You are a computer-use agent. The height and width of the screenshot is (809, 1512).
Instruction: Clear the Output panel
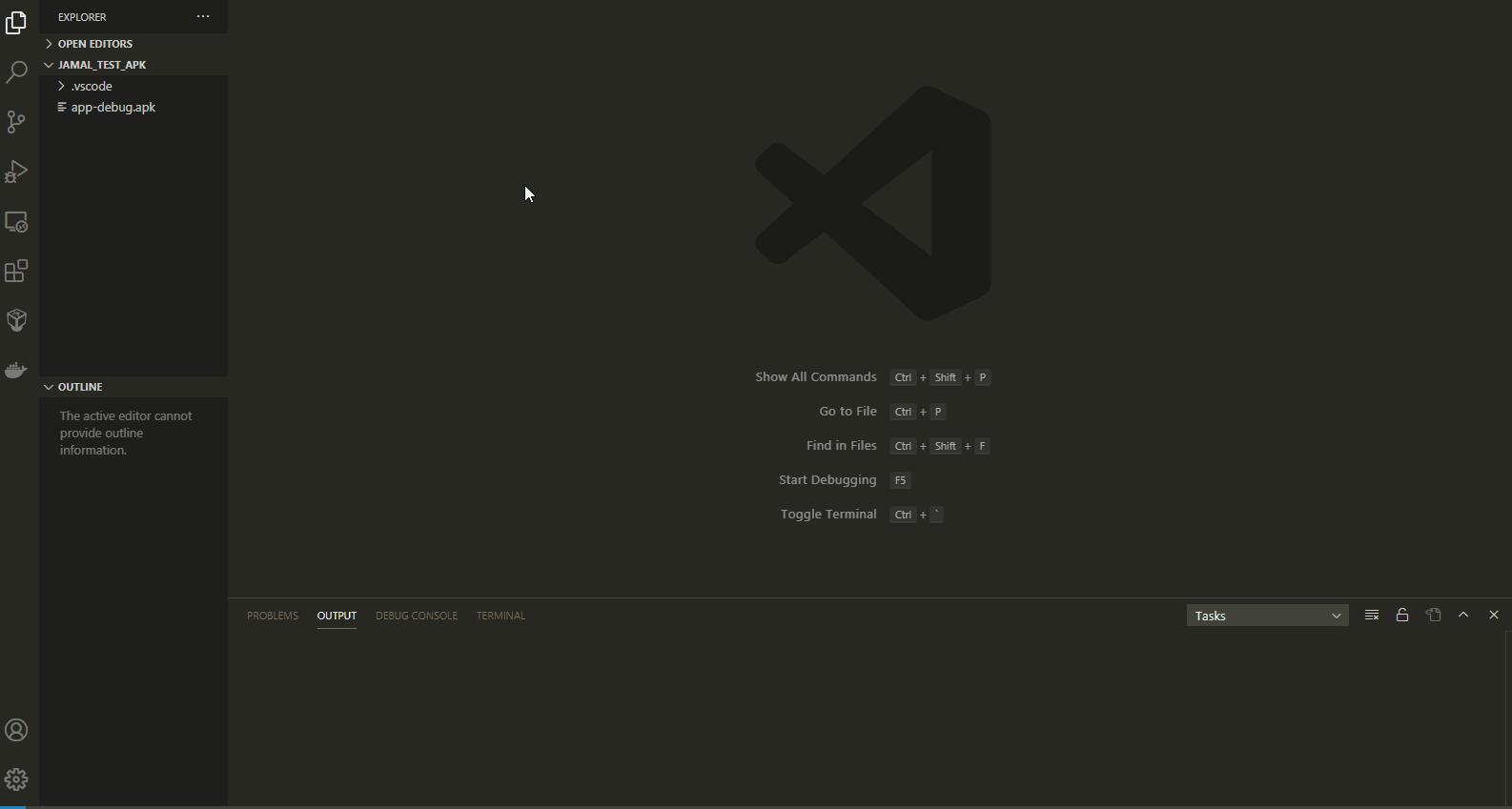pyautogui.click(x=1372, y=615)
